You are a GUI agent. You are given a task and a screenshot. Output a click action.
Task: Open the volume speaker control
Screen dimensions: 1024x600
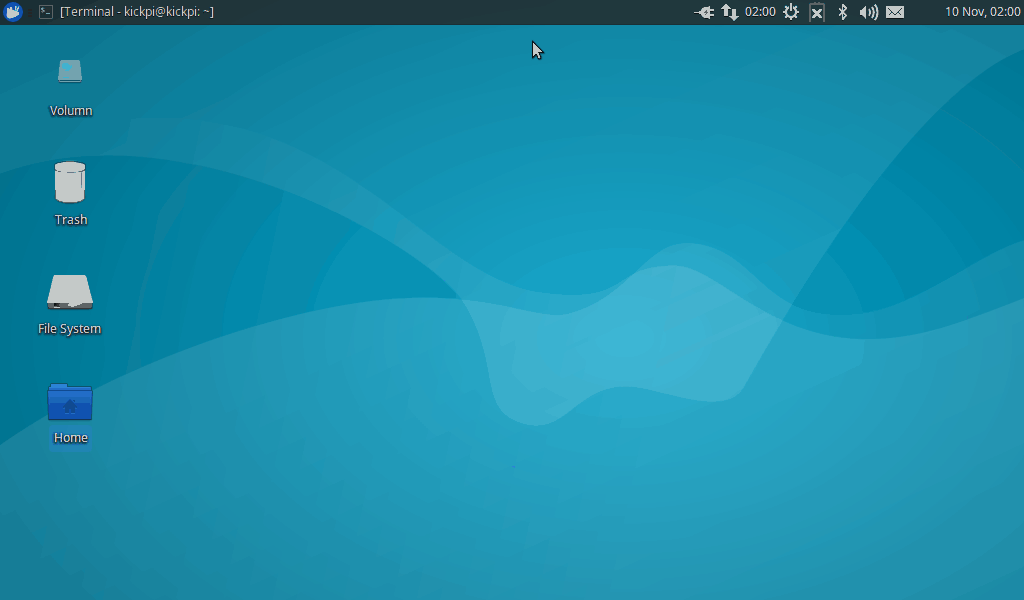tap(868, 12)
